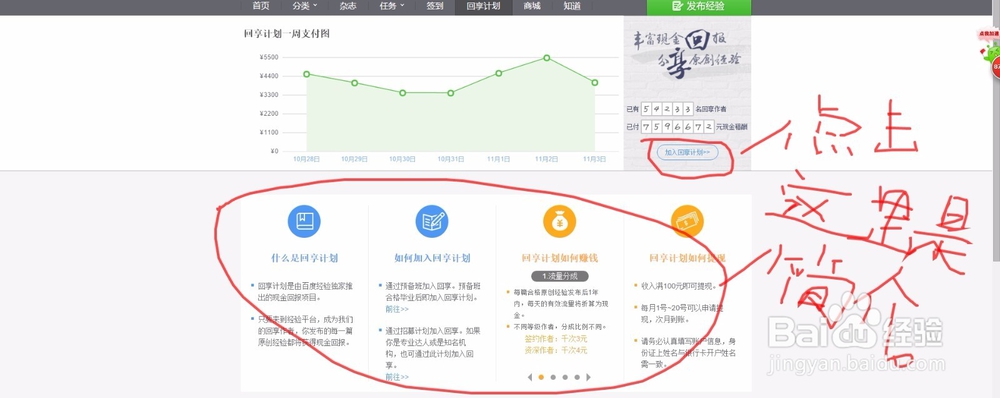Viewport: 1000px width, 398px height.
Task: Click the 回享计划如何提现 heading
Action: tap(687, 258)
